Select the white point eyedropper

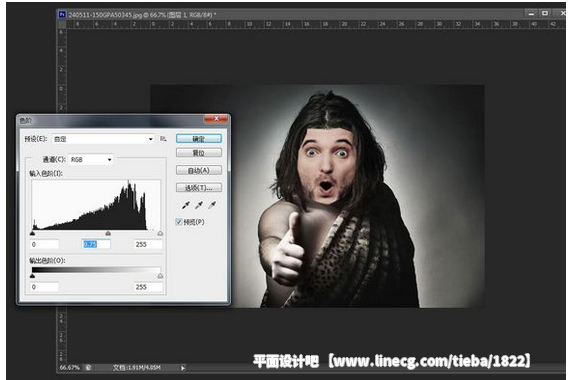(x=212, y=206)
